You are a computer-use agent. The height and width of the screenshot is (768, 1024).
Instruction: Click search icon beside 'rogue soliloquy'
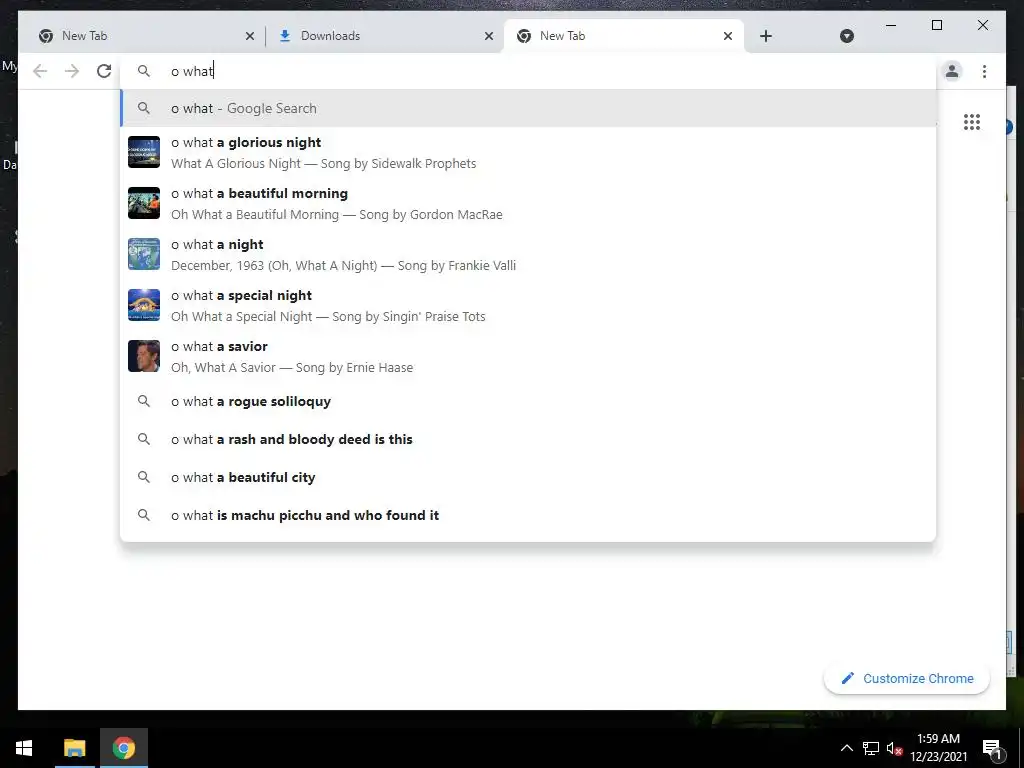[x=144, y=401]
